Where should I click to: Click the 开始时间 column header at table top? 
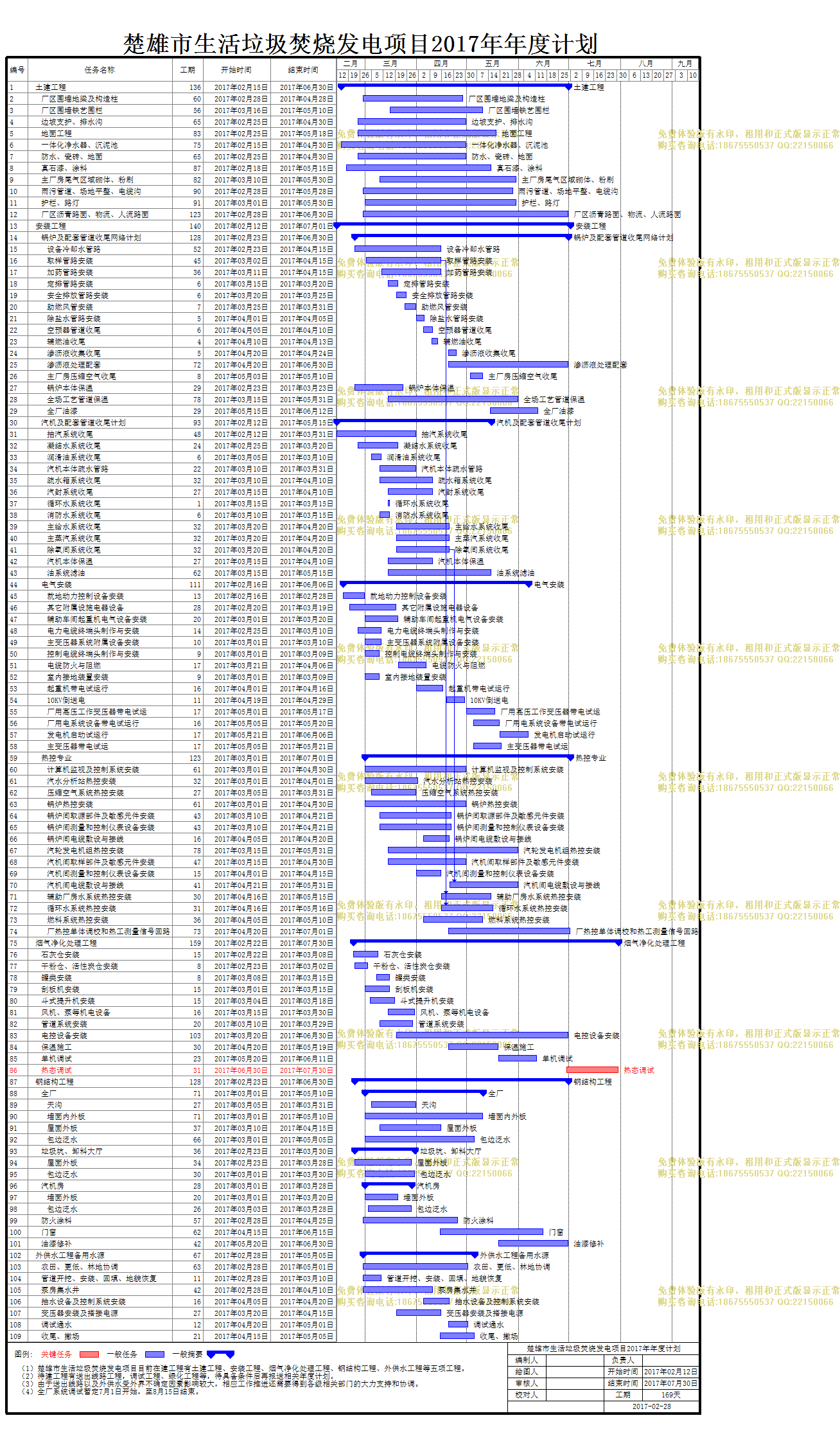tap(236, 70)
